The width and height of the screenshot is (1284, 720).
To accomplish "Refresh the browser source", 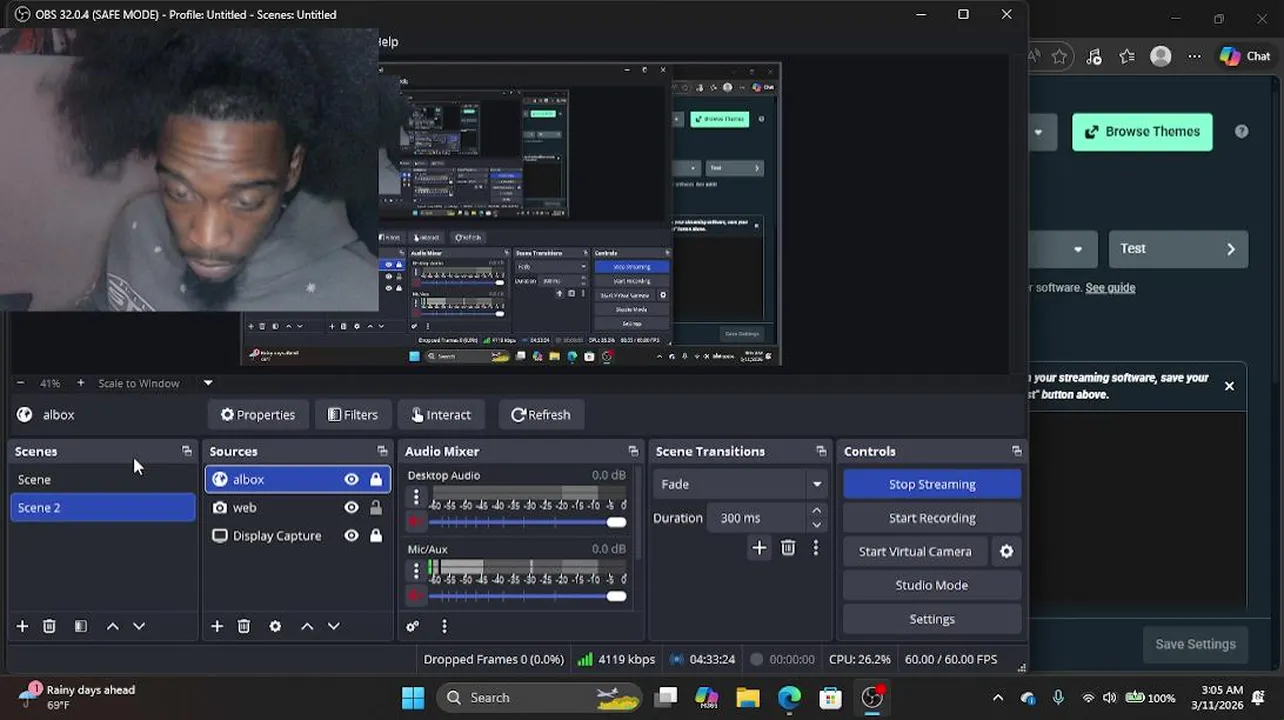I will pos(541,414).
